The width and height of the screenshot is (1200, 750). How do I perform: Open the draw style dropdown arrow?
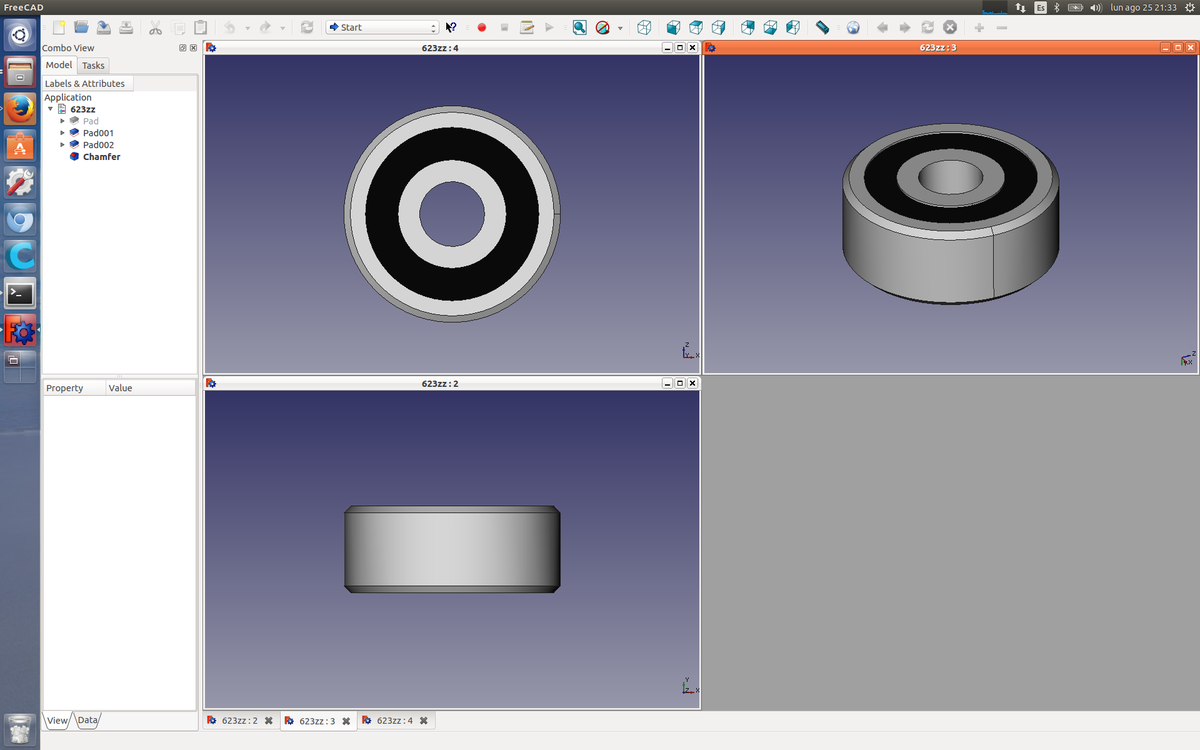coord(620,27)
